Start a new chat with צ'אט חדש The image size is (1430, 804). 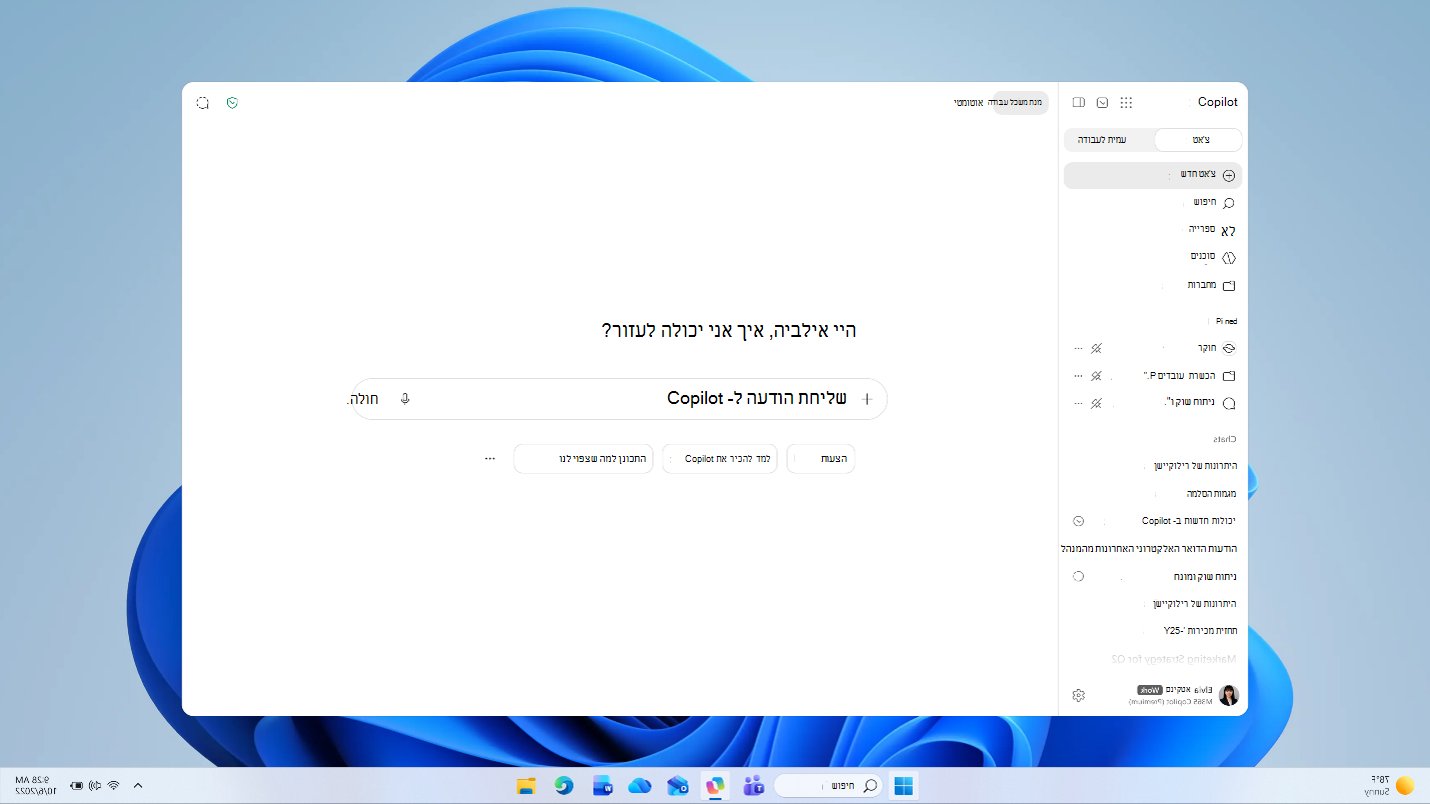(1153, 175)
